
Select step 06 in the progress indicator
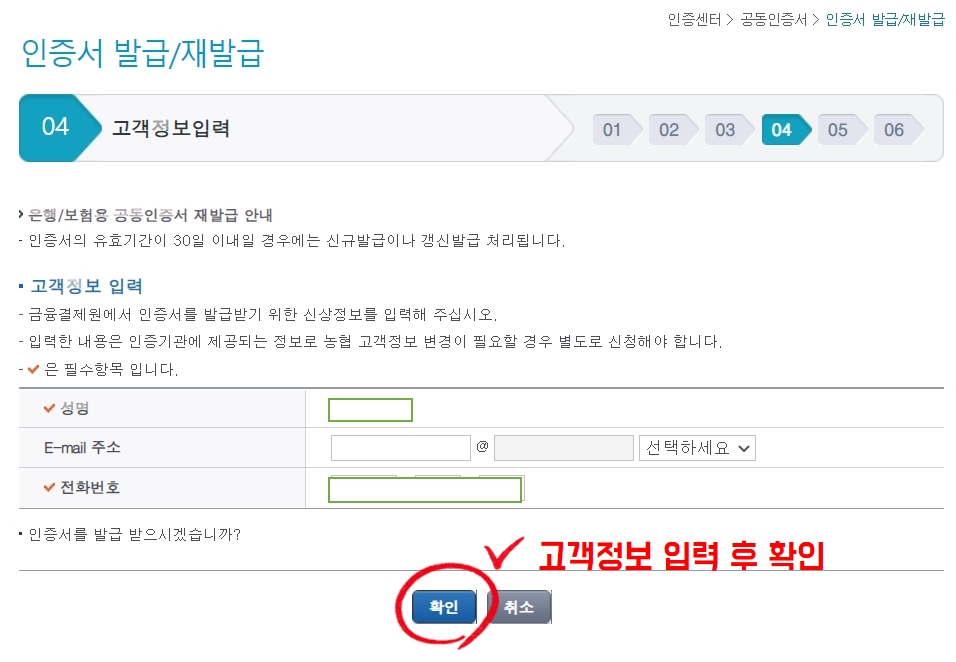897,130
